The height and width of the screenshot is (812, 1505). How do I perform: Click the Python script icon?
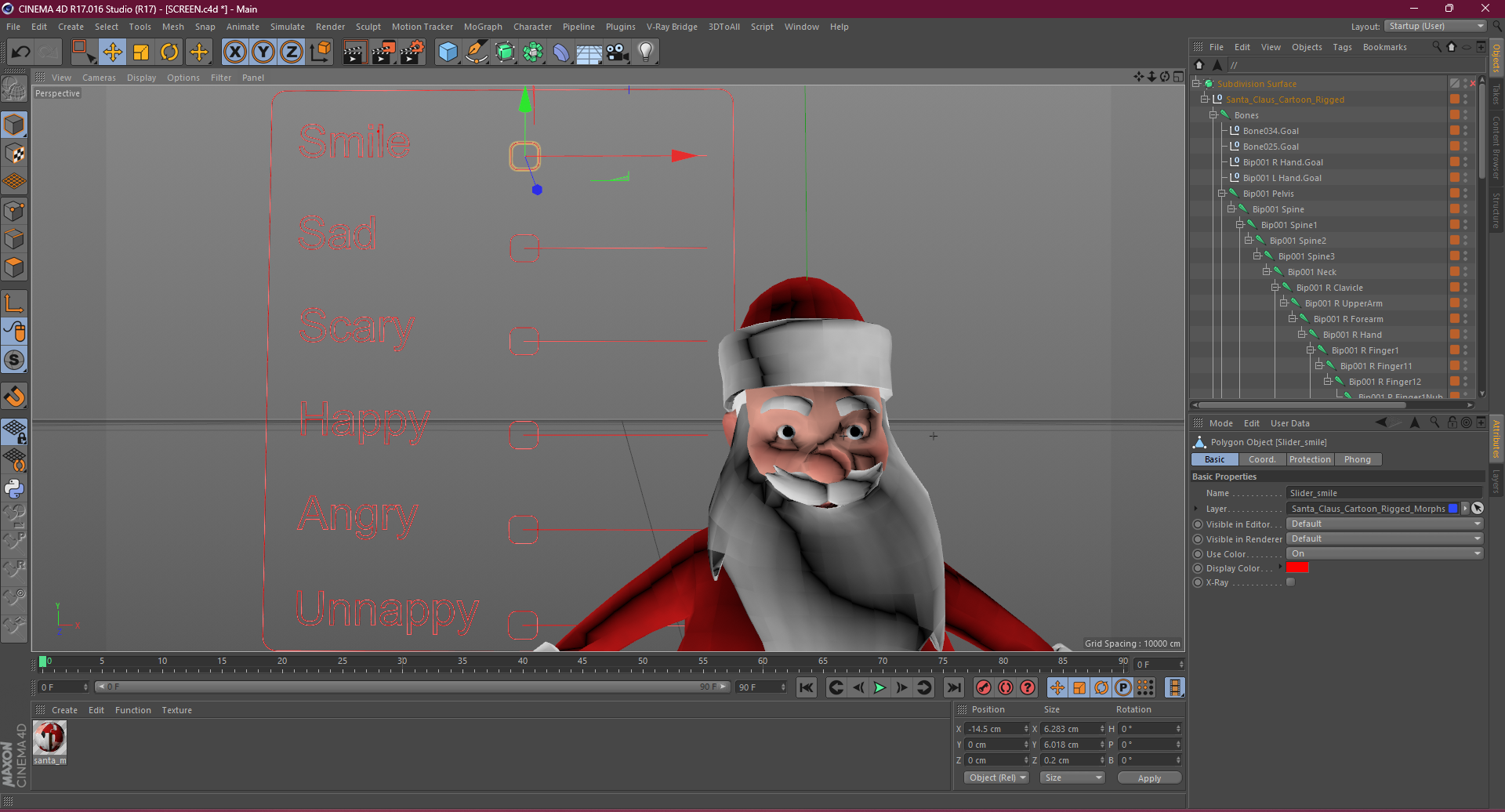click(14, 489)
